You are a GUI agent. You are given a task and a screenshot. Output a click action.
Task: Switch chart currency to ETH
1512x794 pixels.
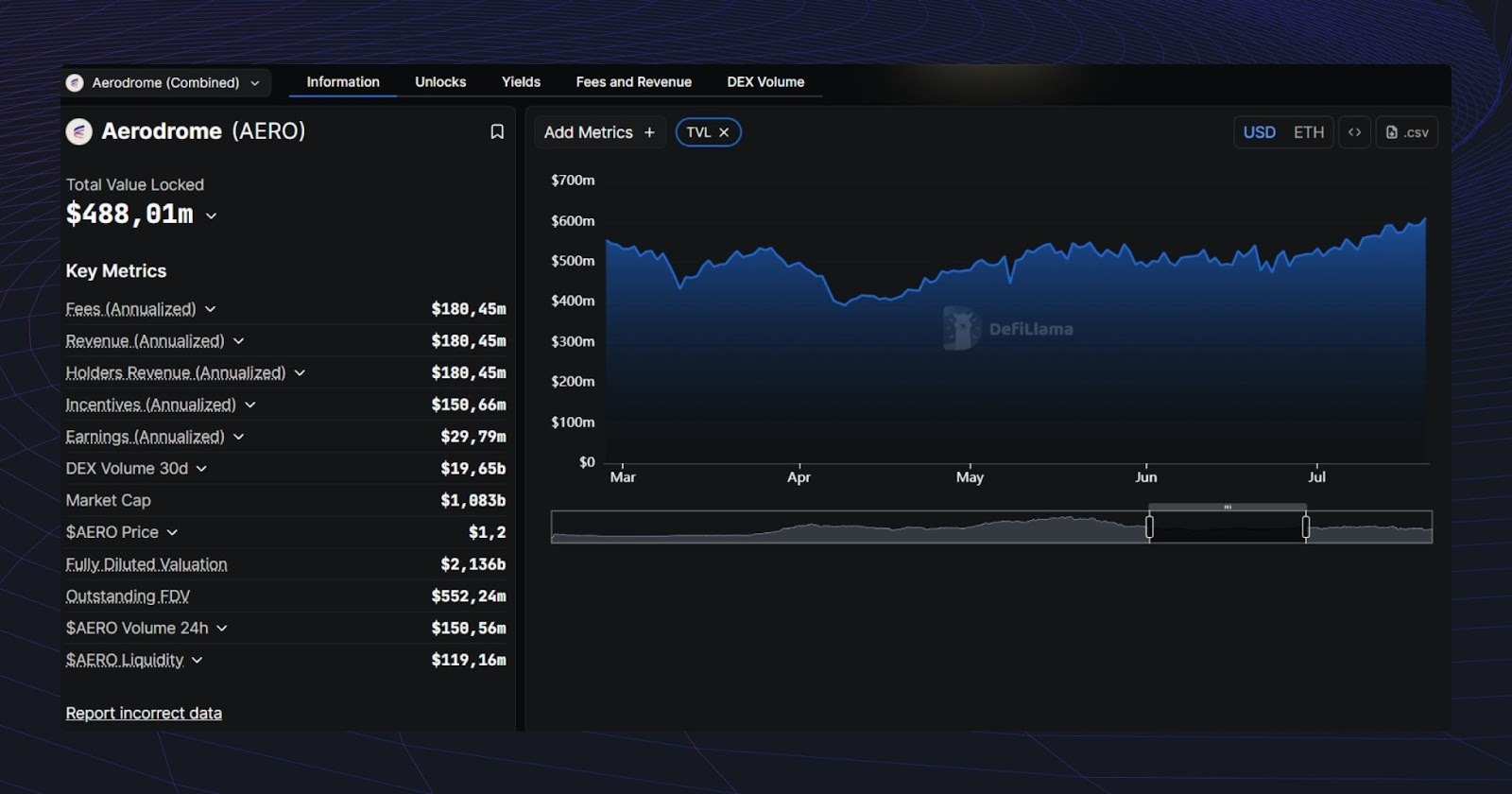click(x=1309, y=132)
